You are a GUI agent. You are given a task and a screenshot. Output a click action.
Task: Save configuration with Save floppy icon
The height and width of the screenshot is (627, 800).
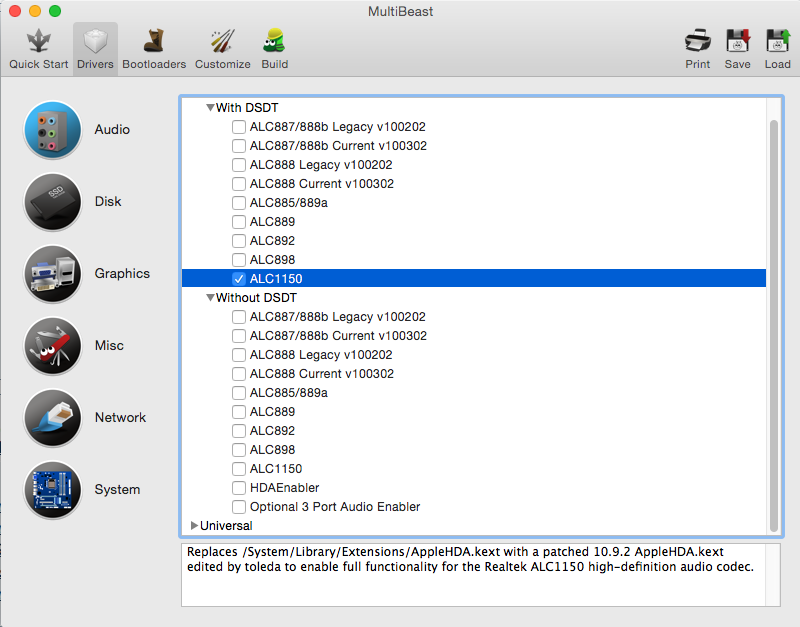click(738, 42)
